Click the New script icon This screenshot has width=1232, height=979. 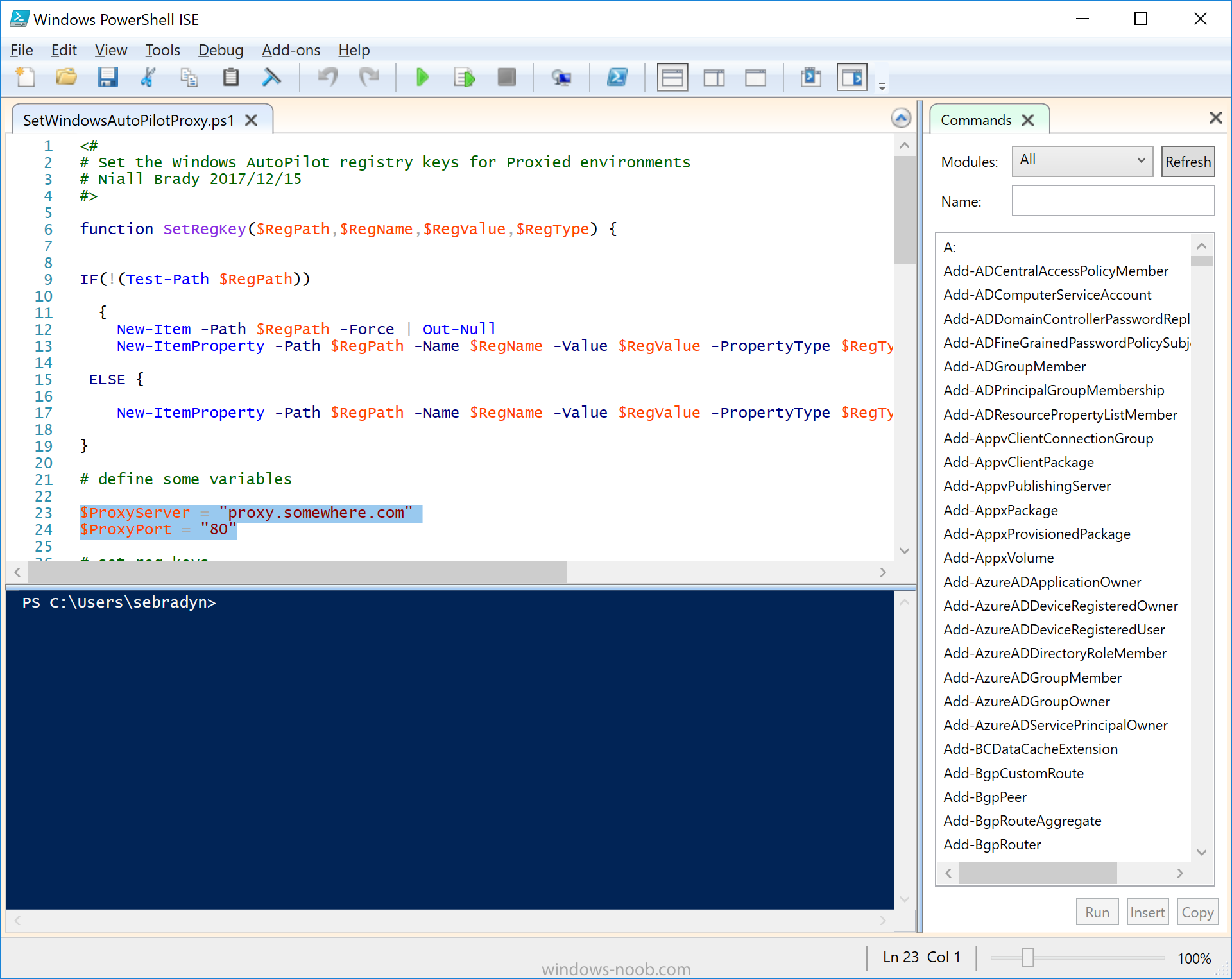pyautogui.click(x=26, y=78)
